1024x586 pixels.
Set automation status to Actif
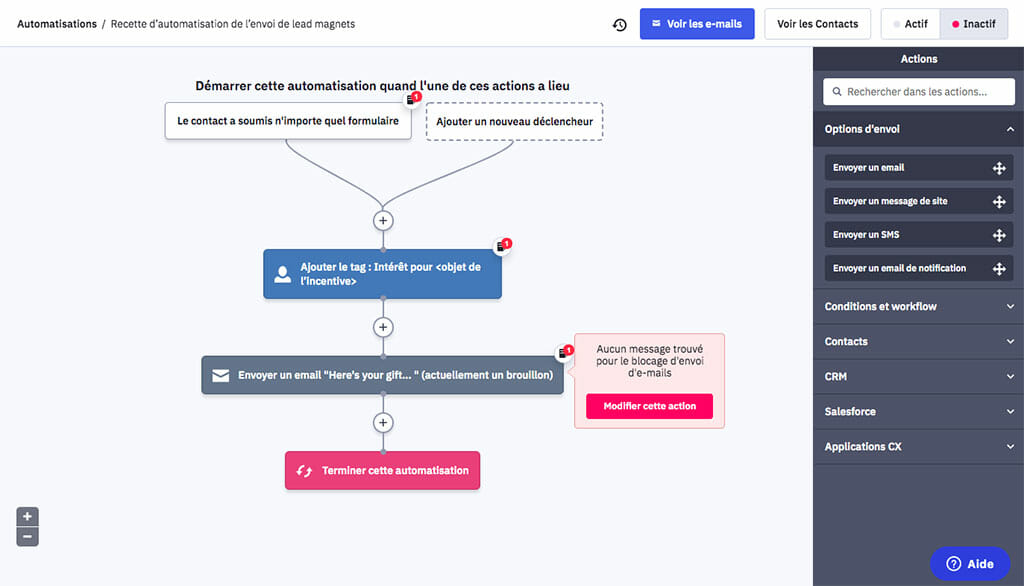[910, 24]
